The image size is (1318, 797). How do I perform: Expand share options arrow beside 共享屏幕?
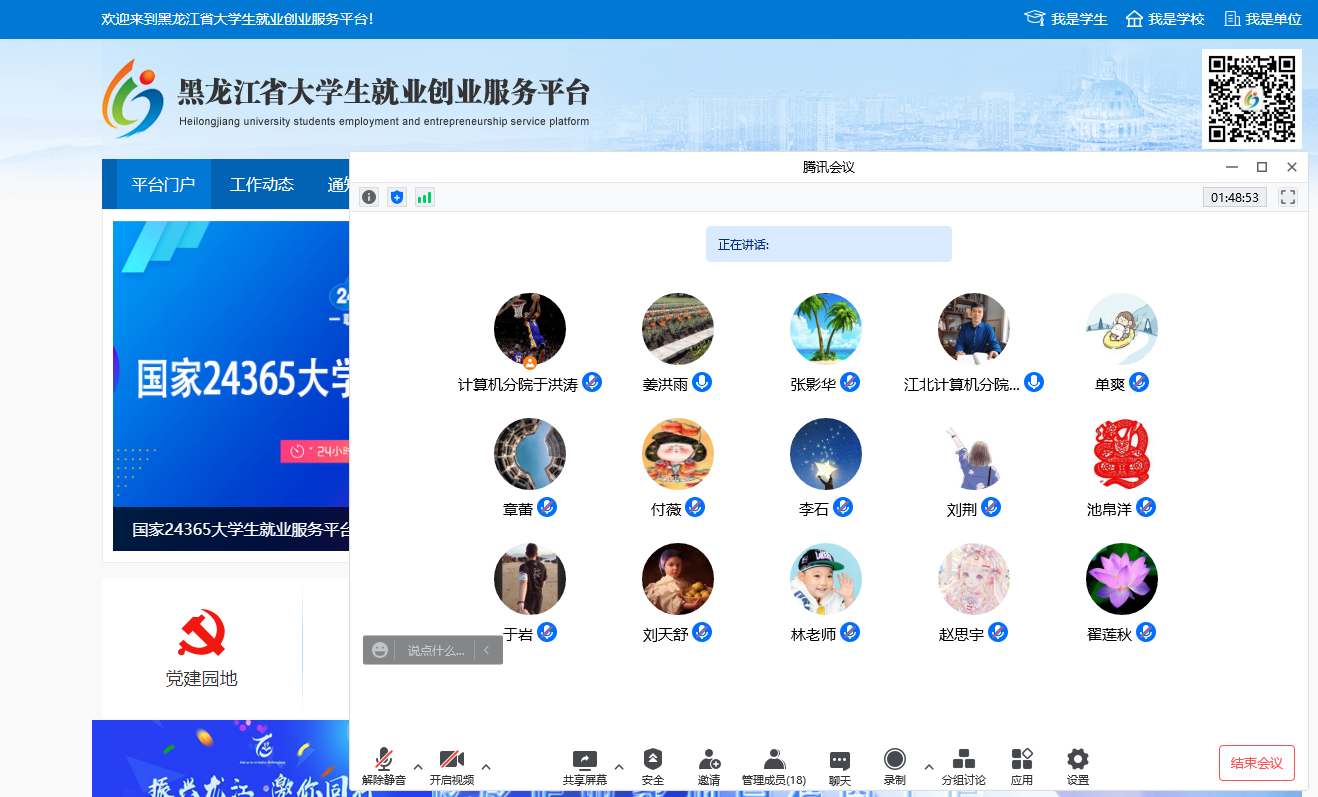tap(619, 767)
